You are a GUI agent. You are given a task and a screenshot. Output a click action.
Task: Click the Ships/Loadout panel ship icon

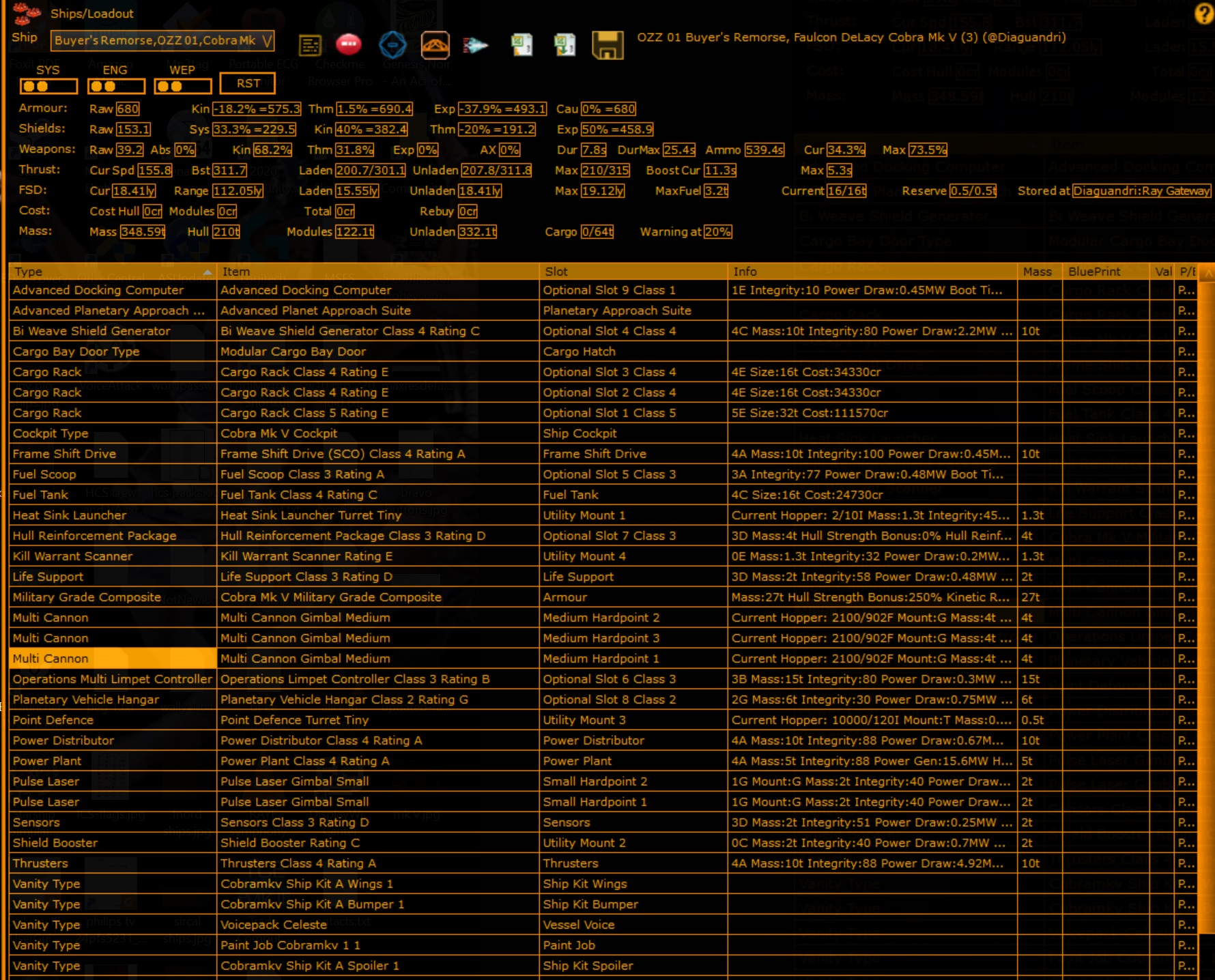27,12
